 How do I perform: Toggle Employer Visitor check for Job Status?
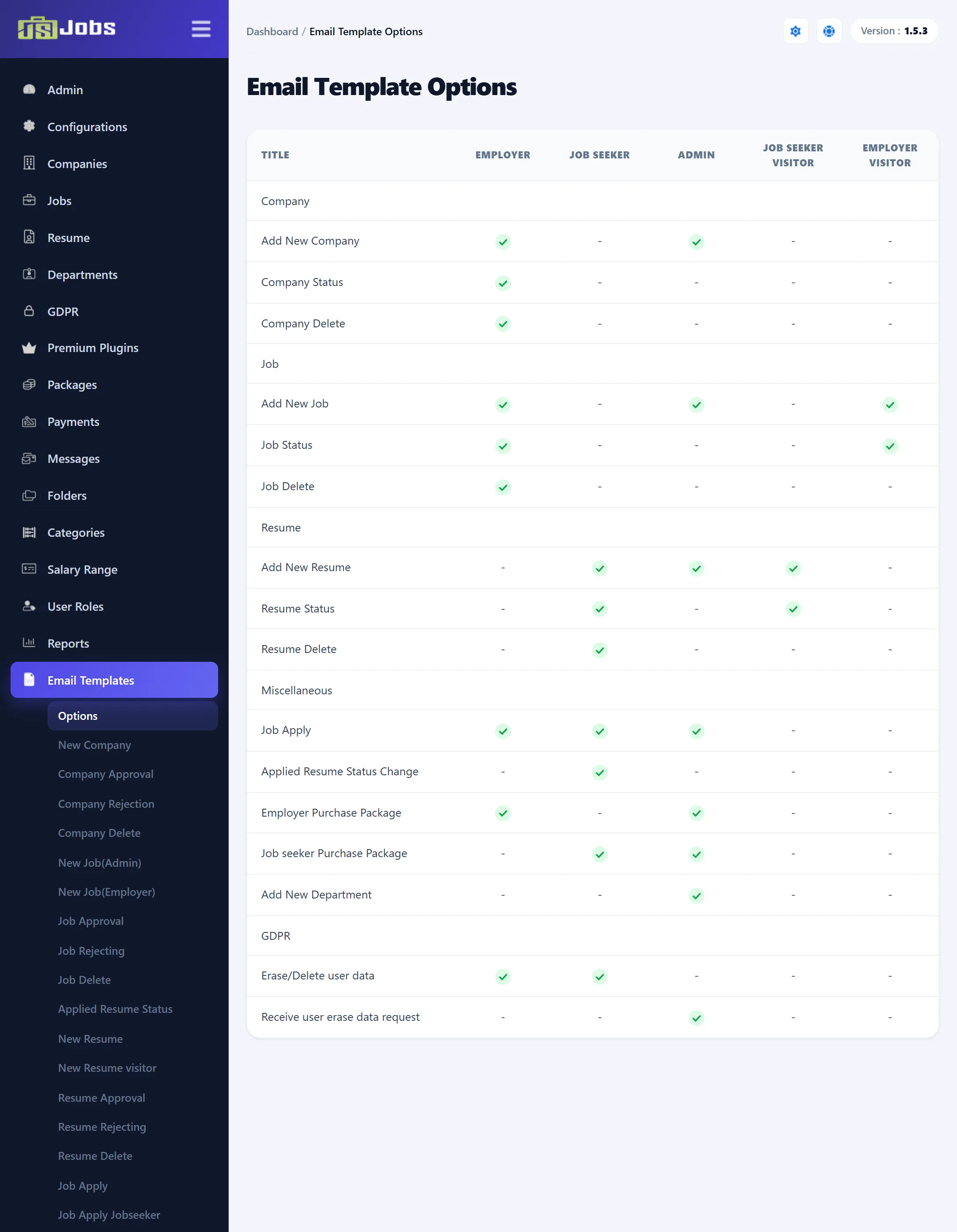(890, 446)
